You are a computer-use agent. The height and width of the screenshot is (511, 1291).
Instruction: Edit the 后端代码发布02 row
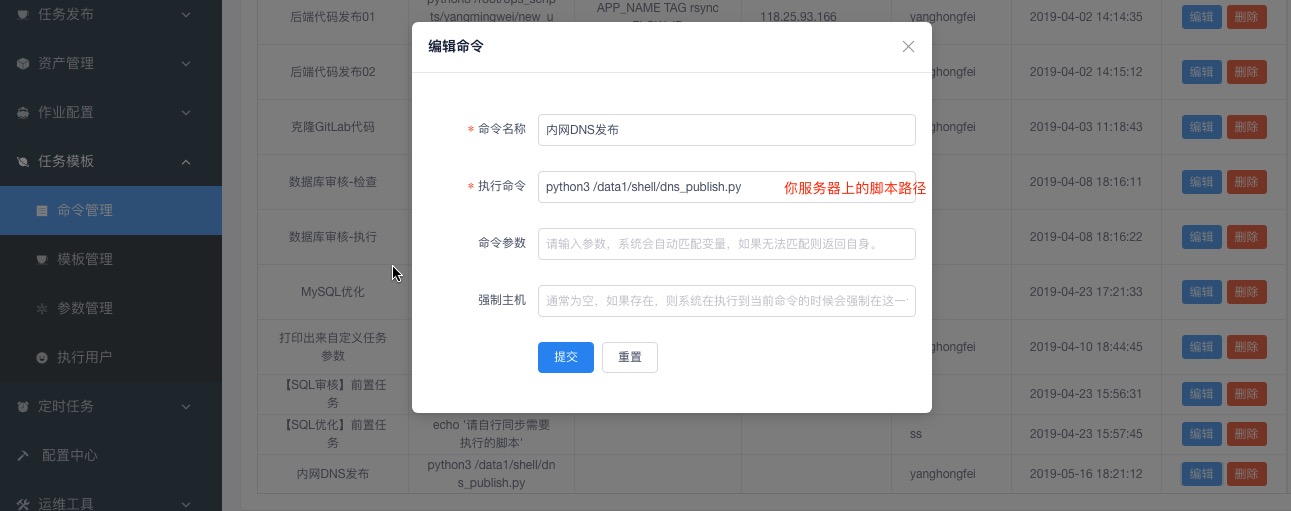pos(1202,72)
